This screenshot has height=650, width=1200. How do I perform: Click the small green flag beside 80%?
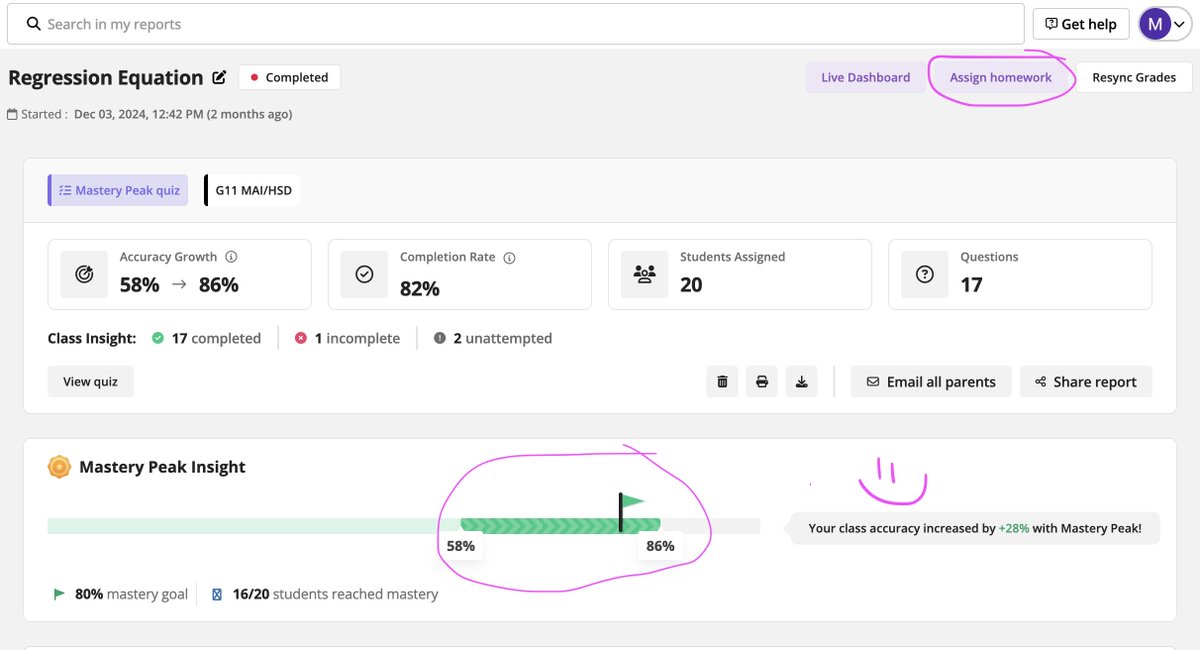coord(59,594)
